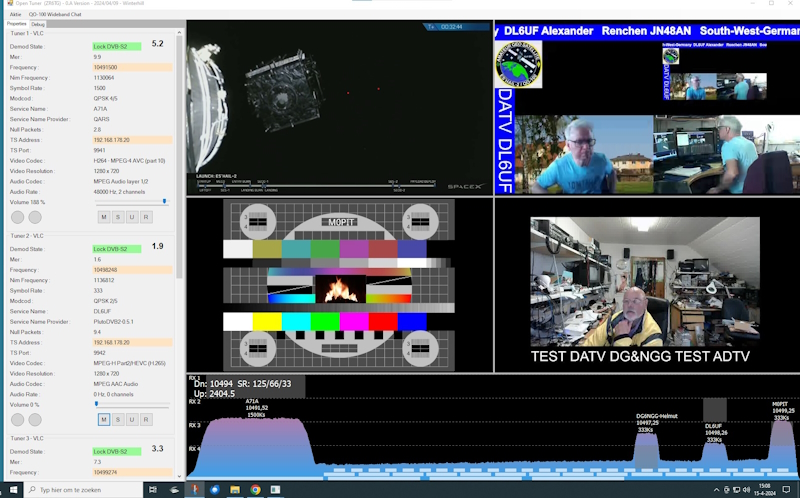This screenshot has height=498, width=800.
Task: Click first round indicator under Tuner 1 volume
Action: tap(17, 217)
